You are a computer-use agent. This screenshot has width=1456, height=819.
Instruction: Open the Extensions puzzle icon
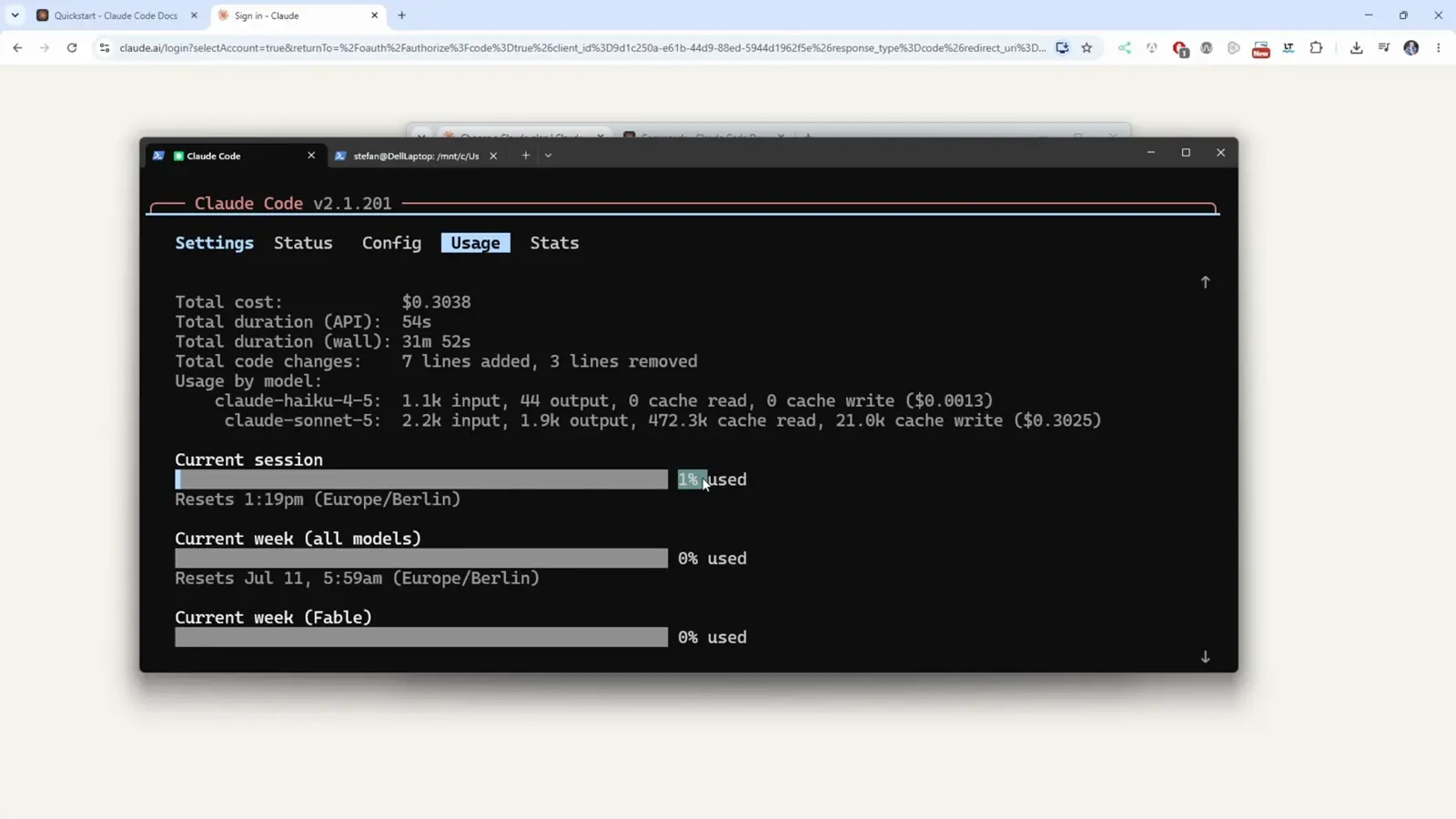1316,48
